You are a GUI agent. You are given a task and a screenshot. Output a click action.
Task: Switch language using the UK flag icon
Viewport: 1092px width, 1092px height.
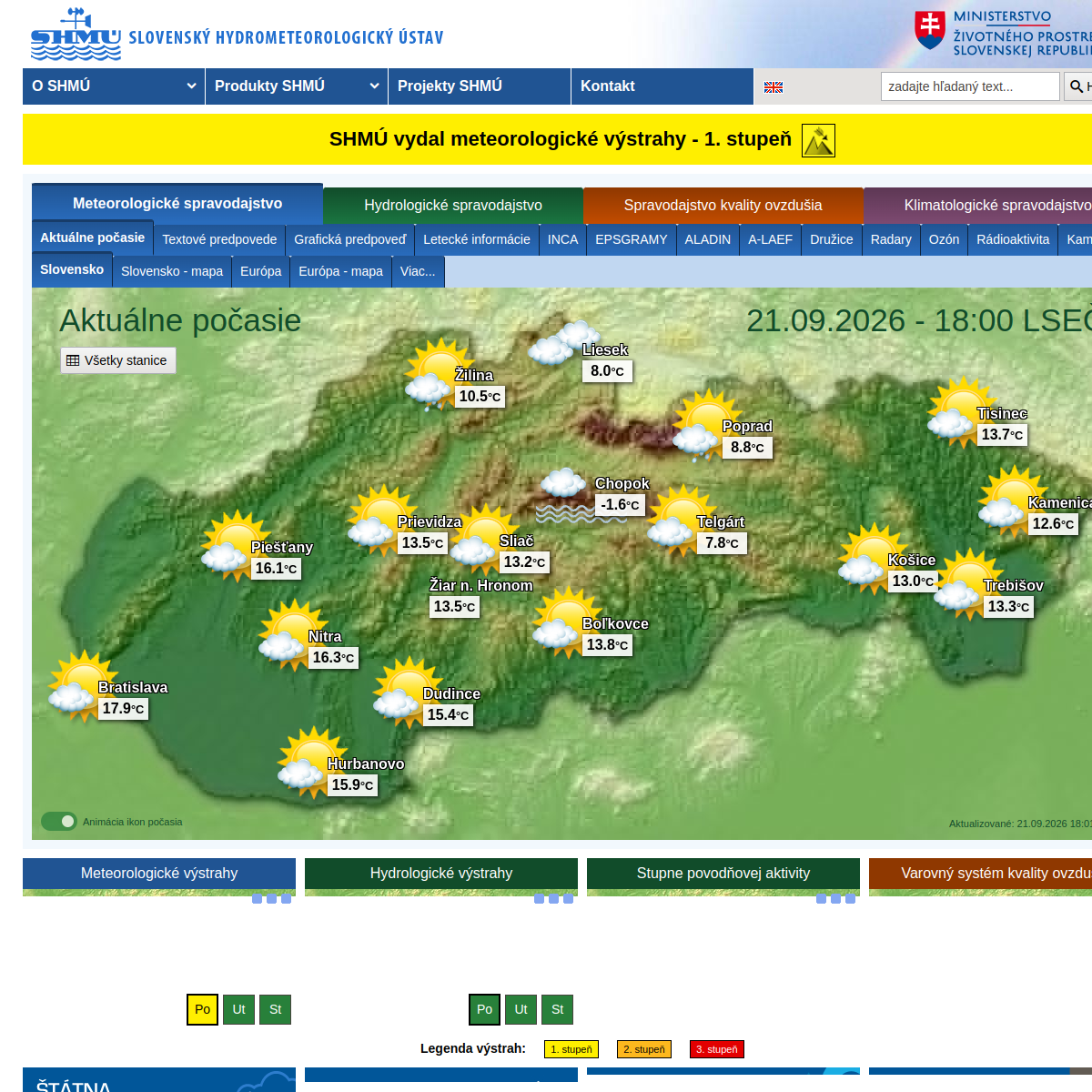click(x=773, y=87)
